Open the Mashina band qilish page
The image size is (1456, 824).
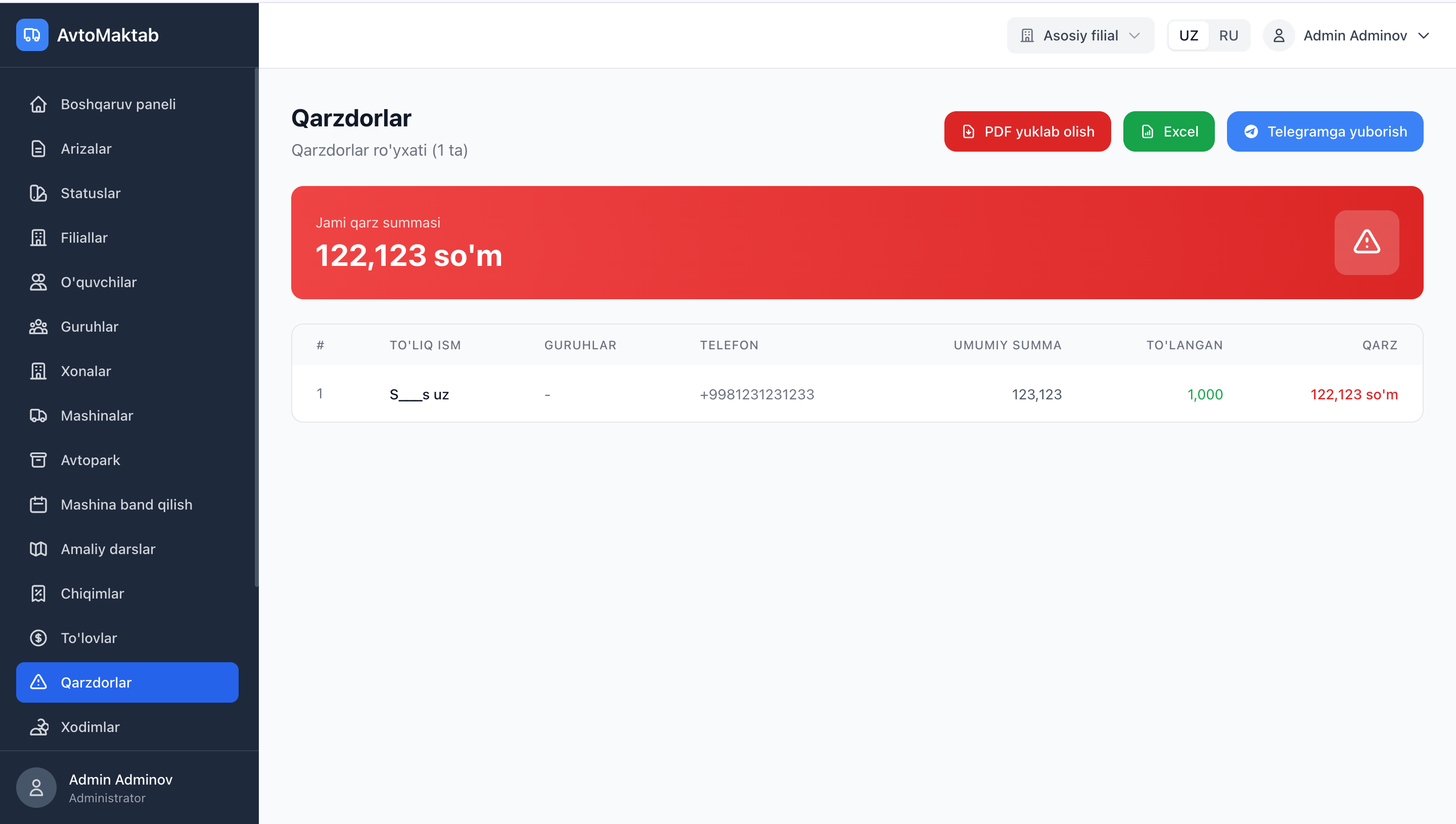[x=126, y=504]
